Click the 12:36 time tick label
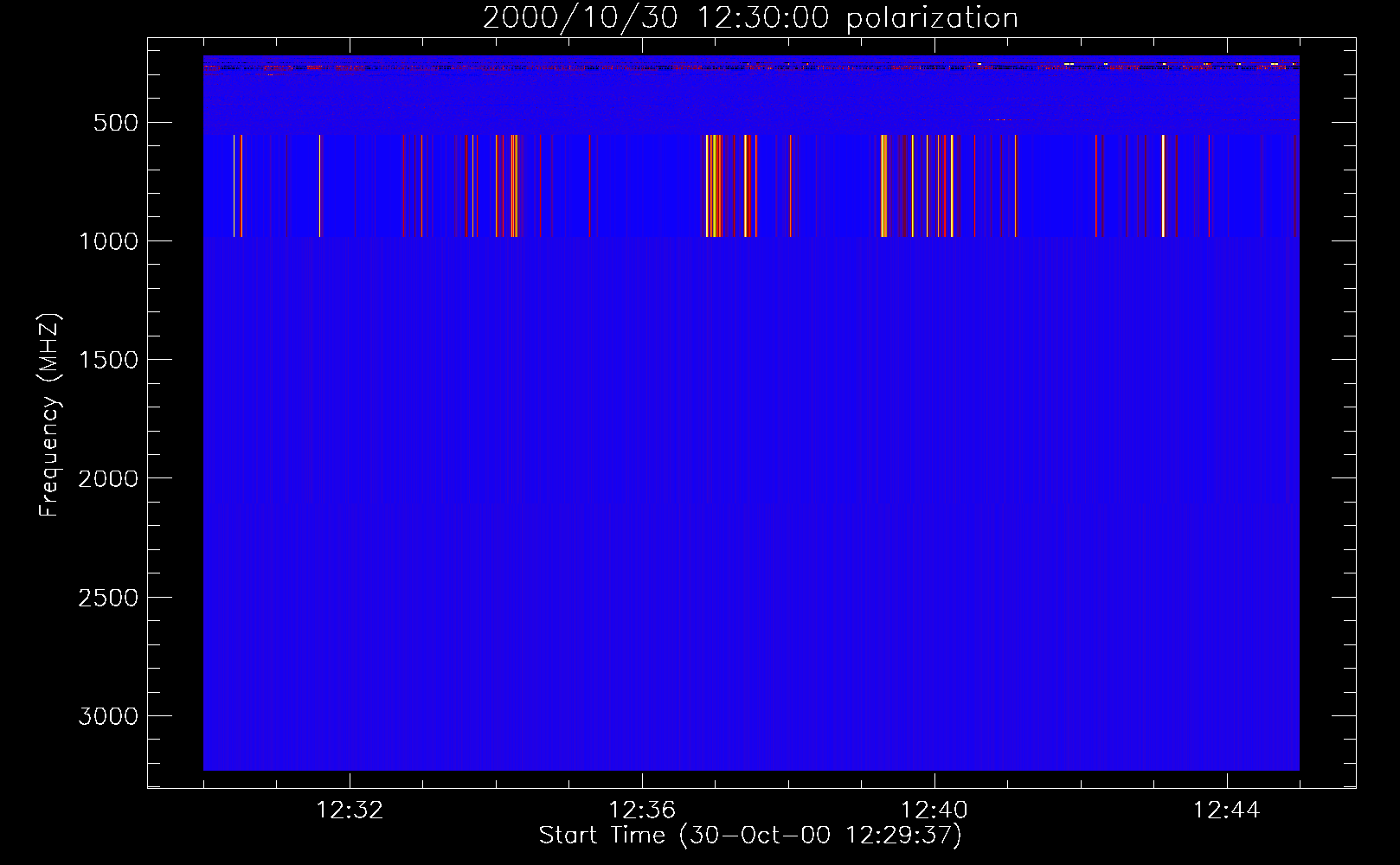Viewport: 1400px width, 865px height. (642, 811)
